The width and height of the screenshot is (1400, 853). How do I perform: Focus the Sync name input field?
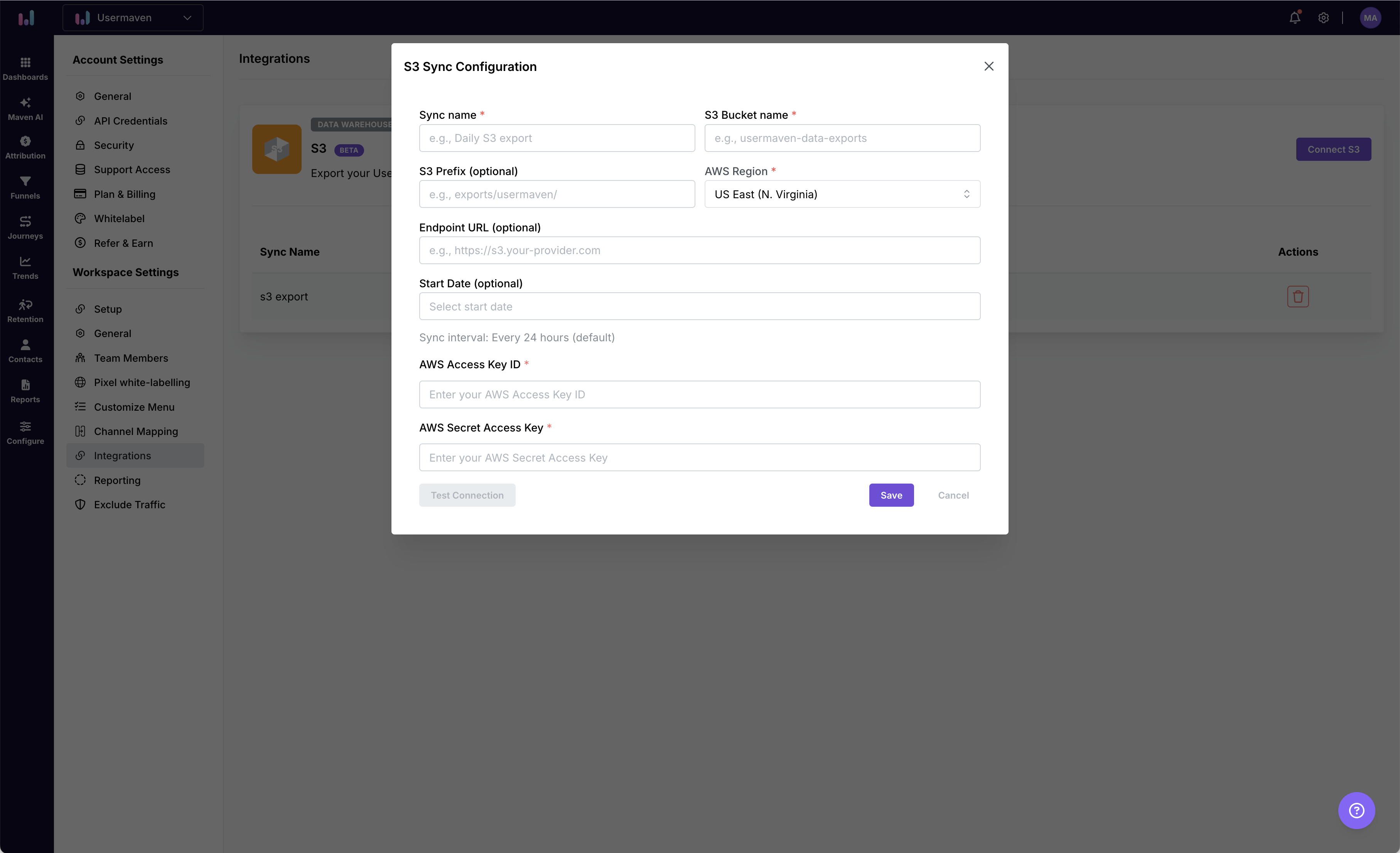(x=557, y=138)
